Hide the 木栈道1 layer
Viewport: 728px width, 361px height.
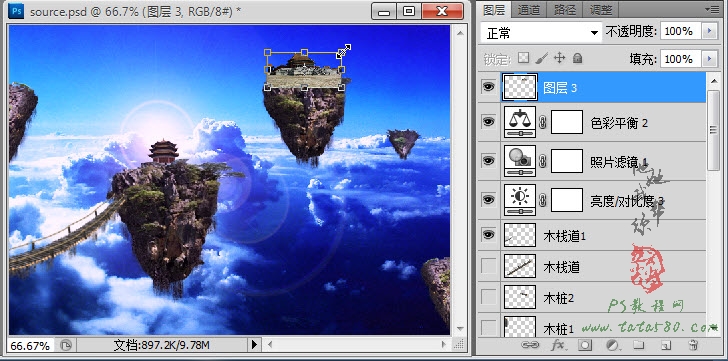tap(488, 235)
